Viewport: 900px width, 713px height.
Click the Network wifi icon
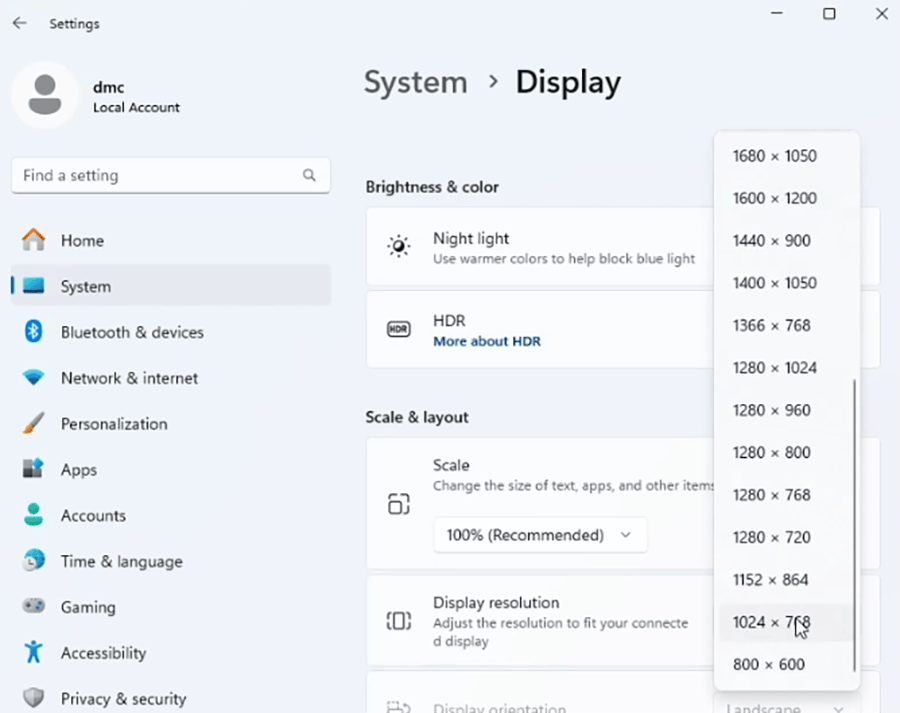point(33,378)
